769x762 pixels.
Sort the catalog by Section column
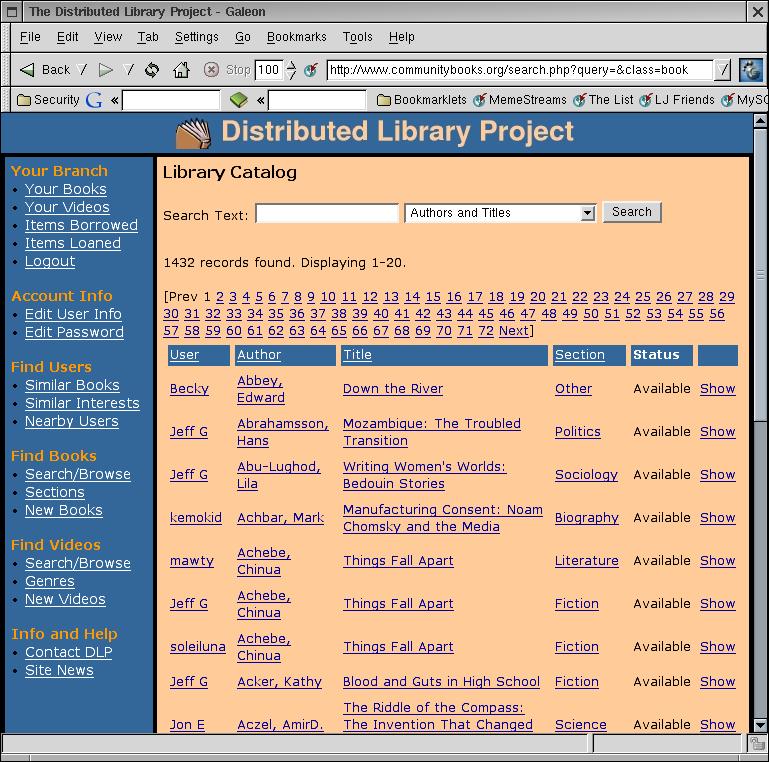point(580,355)
